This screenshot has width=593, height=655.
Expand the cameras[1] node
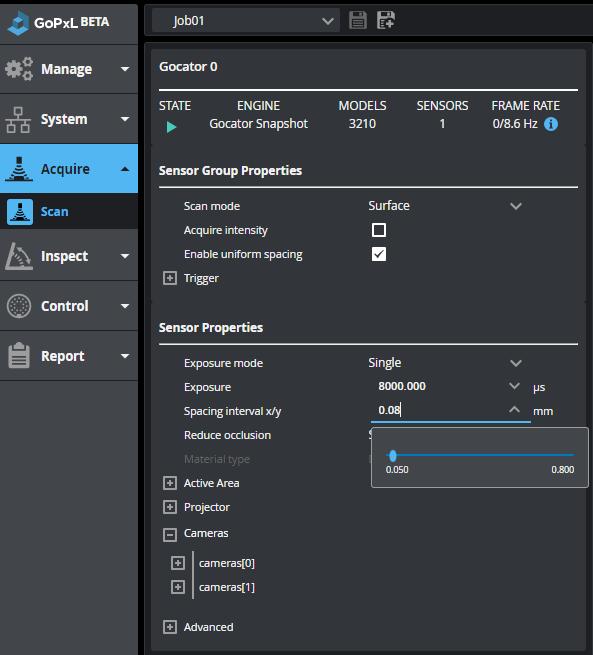click(178, 587)
